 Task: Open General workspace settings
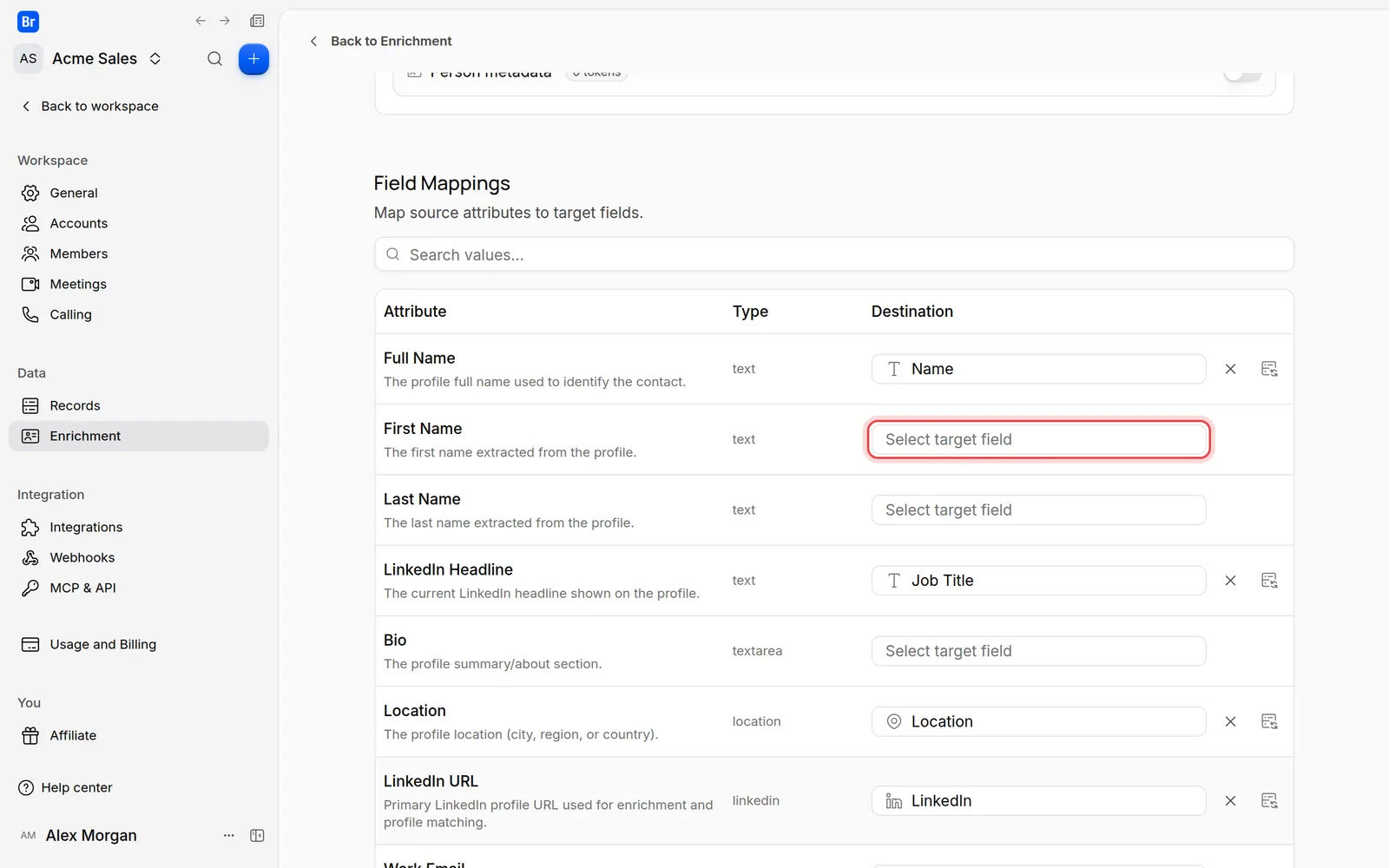[139, 193]
